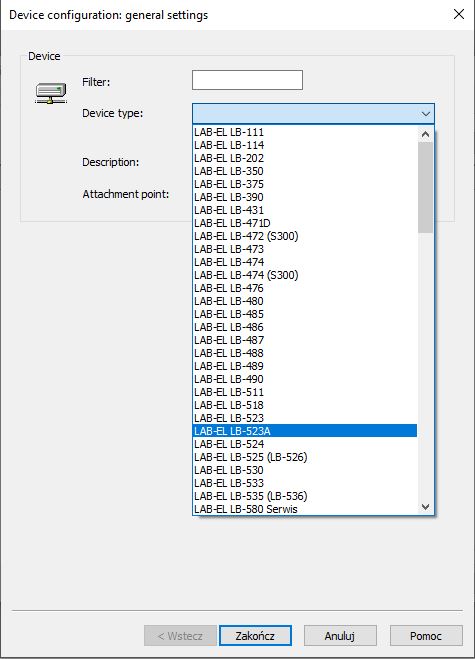This screenshot has width=475, height=659.
Task: Open help with the Pomoc button
Action: (426, 635)
